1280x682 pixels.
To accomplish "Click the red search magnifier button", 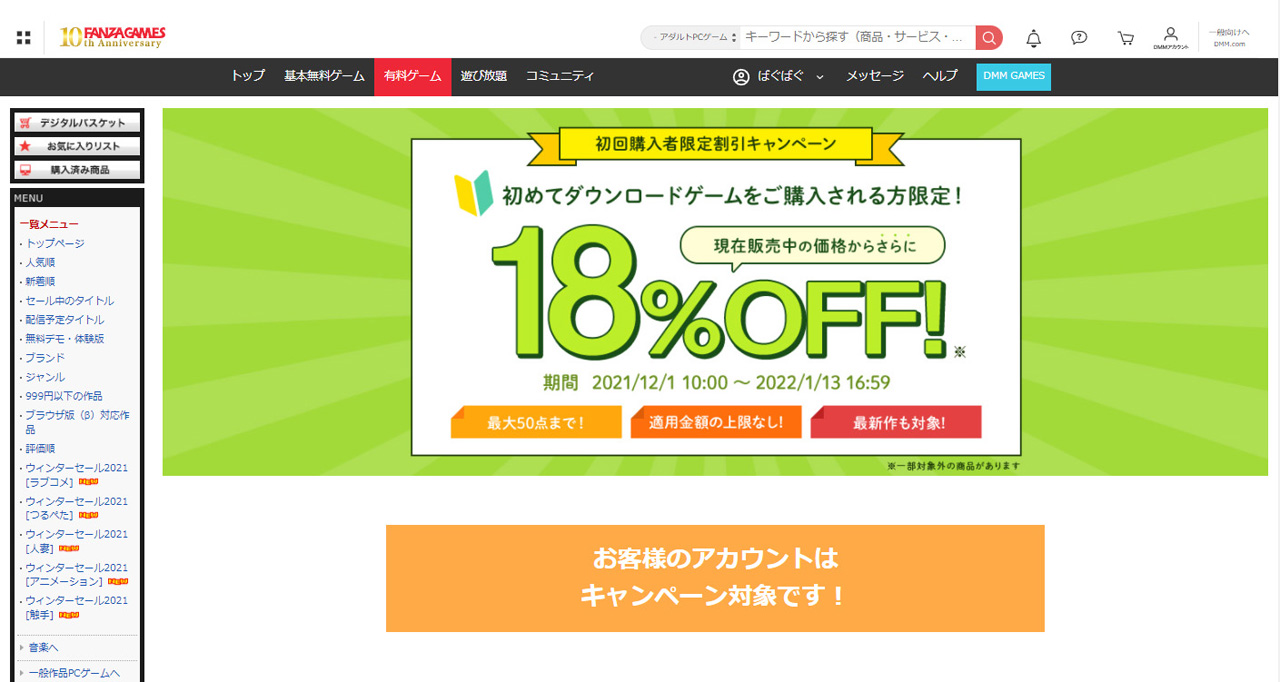I will coord(989,38).
